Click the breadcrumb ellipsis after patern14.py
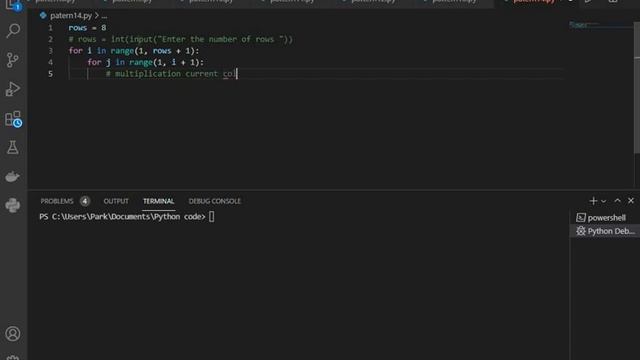The height and width of the screenshot is (360, 640). tap(104, 16)
